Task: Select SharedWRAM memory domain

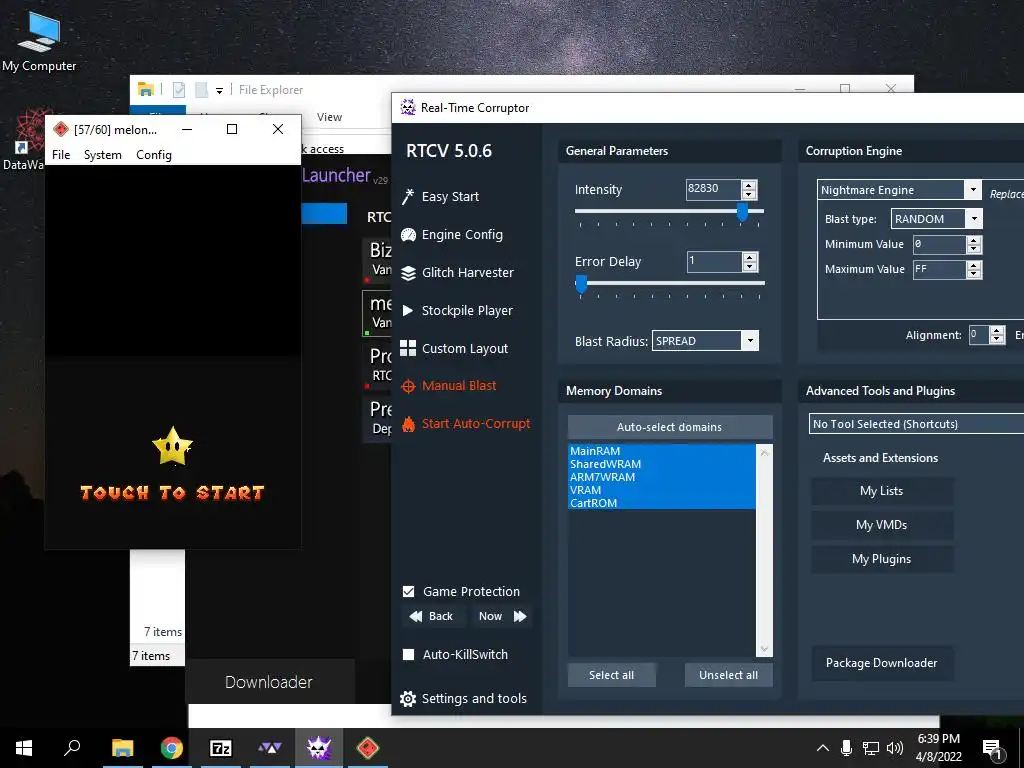Action: 662,464
